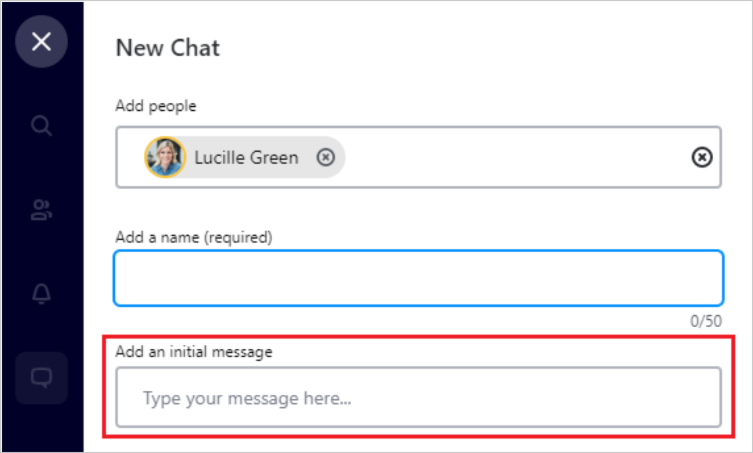The image size is (753, 453).
Task: Show notifications via the bell icon
Action: (41, 294)
